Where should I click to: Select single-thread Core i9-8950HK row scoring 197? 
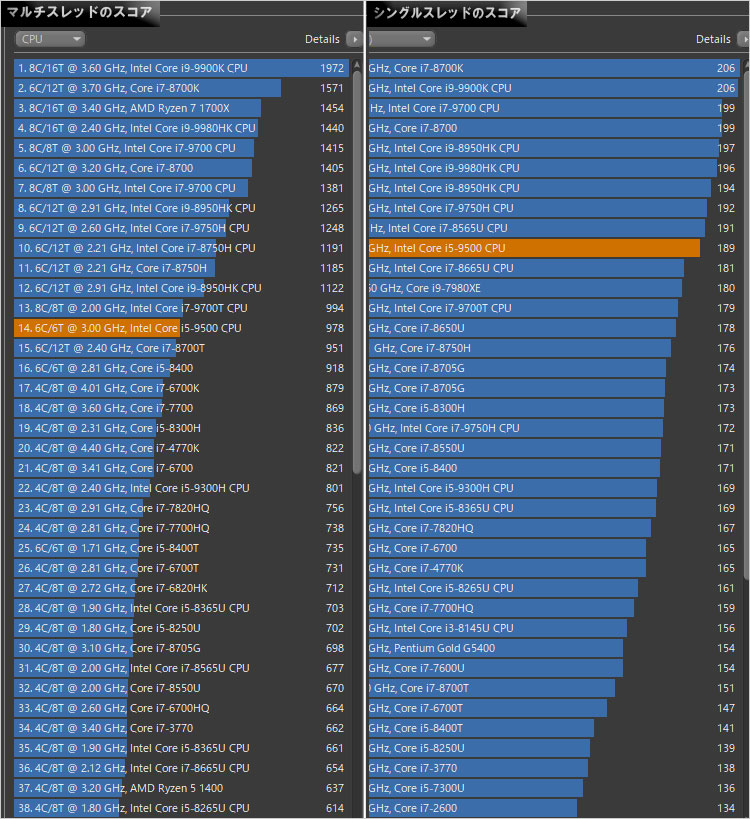point(554,148)
